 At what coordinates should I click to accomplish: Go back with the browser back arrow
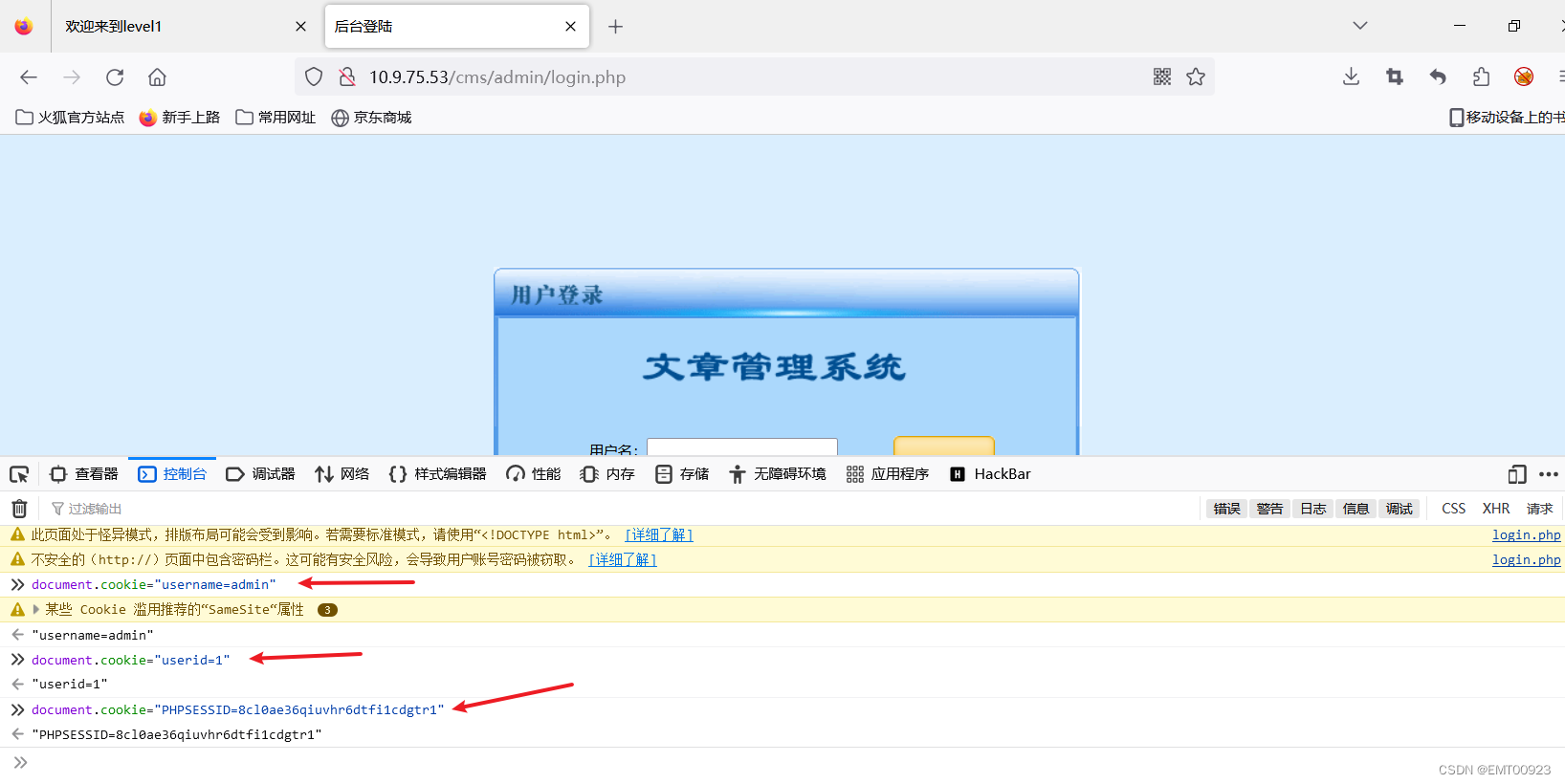click(x=29, y=77)
